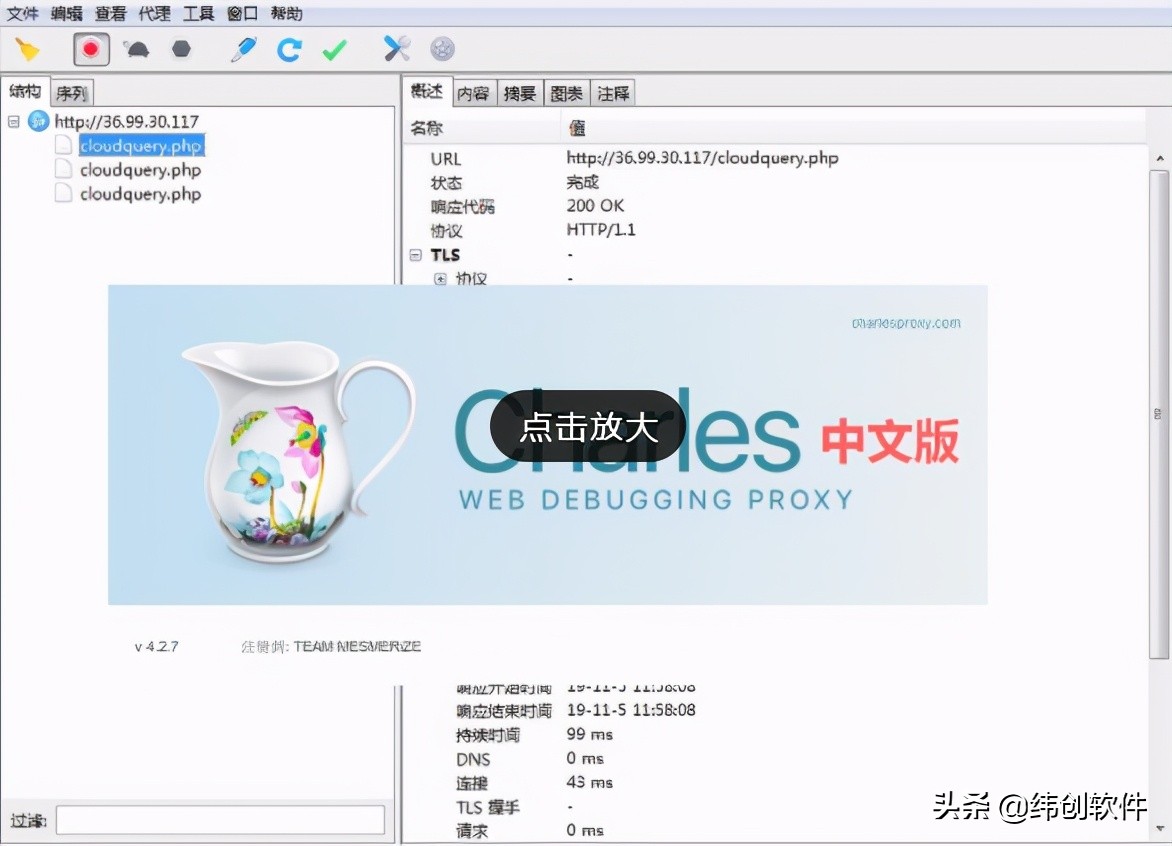Click the globe icon beside http://36.99.30.117
This screenshot has height=846, width=1172.
38,120
